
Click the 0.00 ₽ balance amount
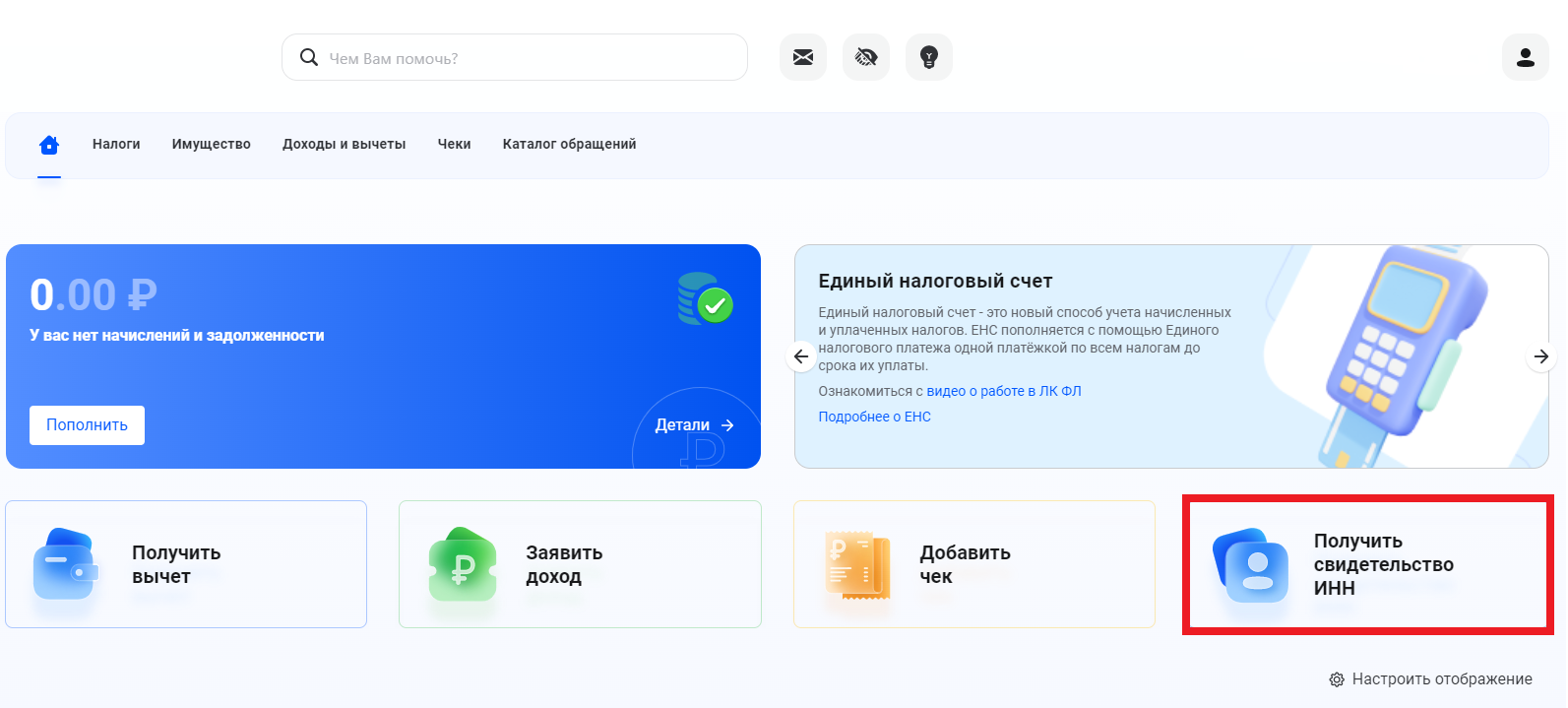(x=94, y=295)
